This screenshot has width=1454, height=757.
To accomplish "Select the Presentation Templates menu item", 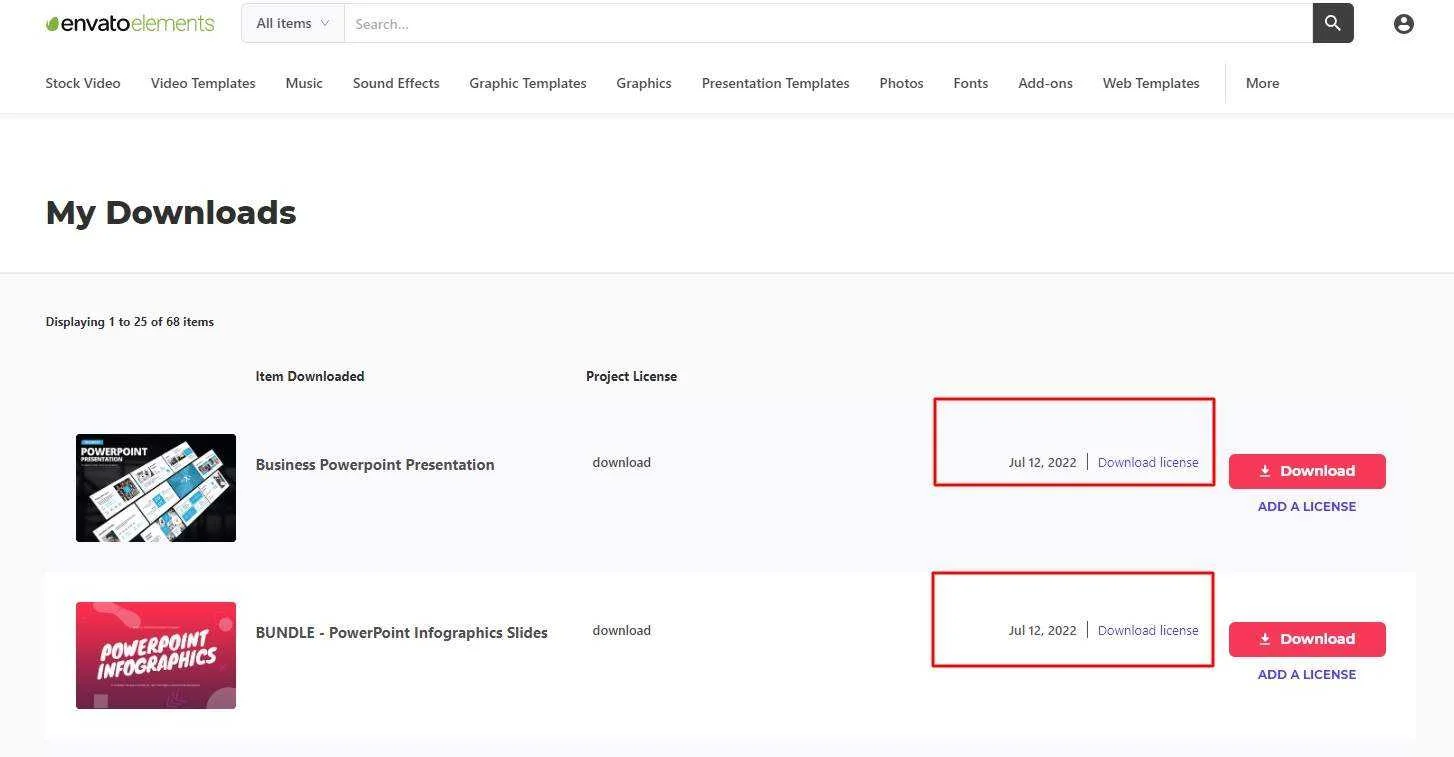I will pyautogui.click(x=775, y=83).
